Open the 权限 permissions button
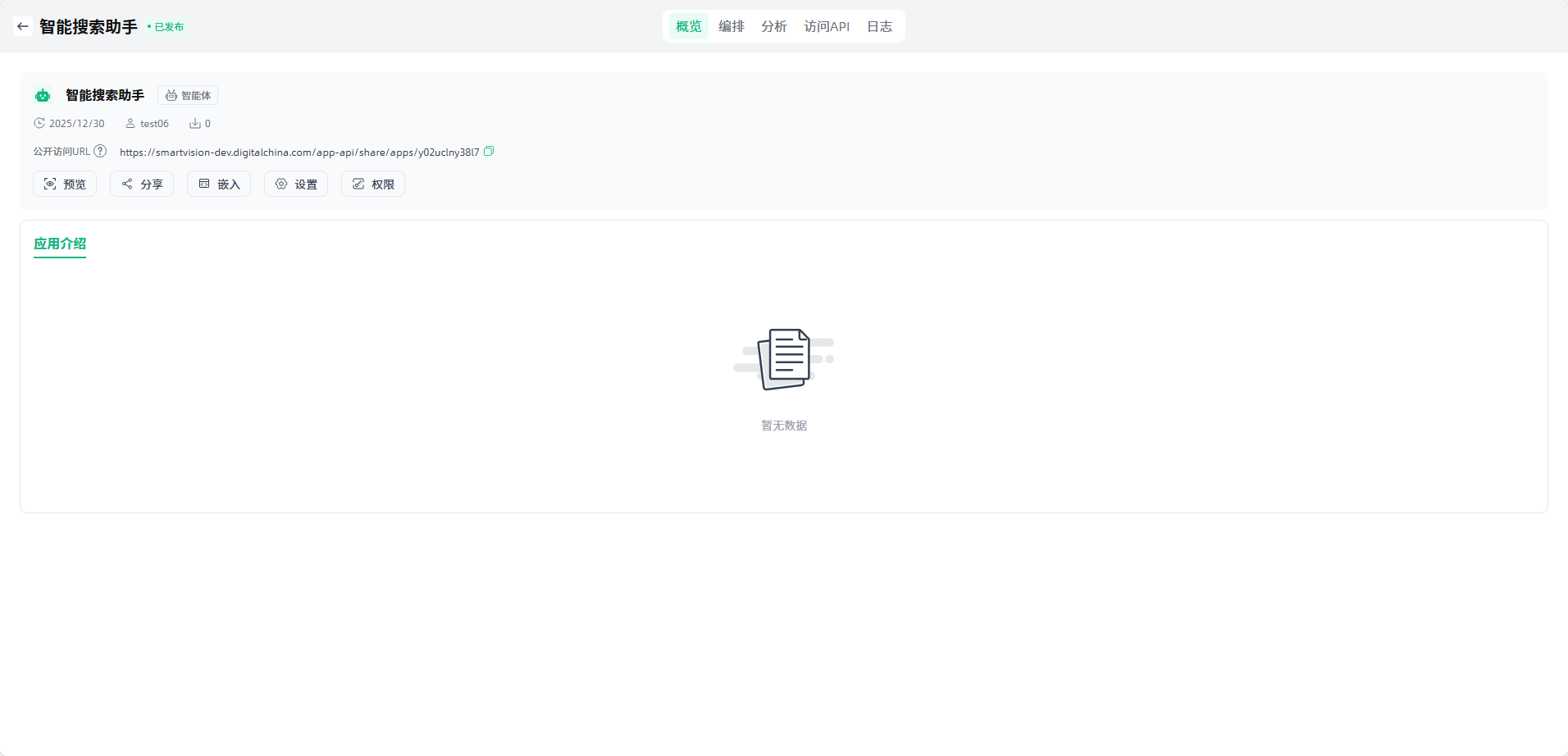 click(373, 184)
